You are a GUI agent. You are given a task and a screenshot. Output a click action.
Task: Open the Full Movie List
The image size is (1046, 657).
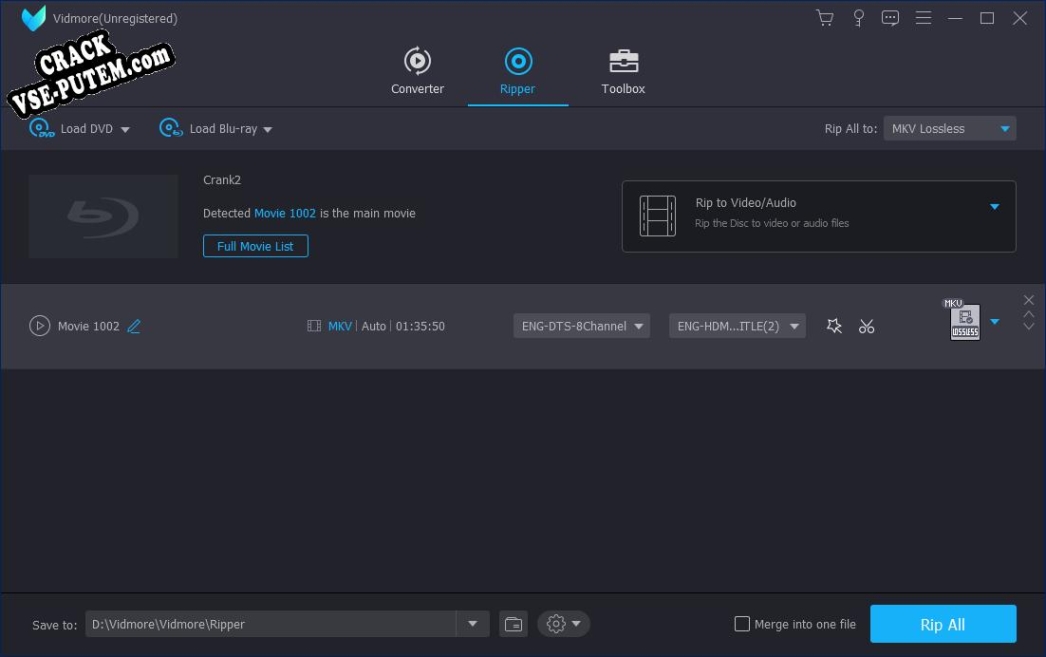[x=255, y=246]
